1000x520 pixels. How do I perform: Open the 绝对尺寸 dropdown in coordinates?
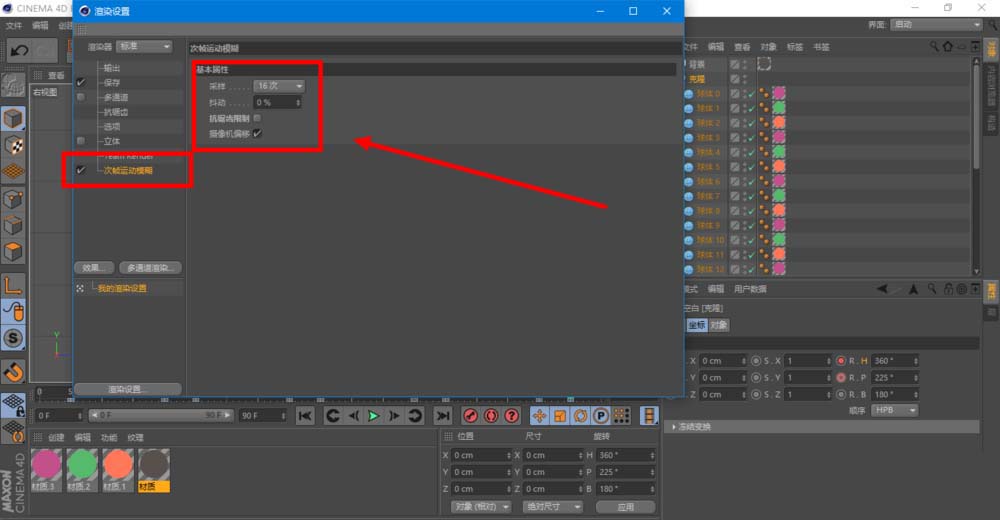tap(553, 507)
